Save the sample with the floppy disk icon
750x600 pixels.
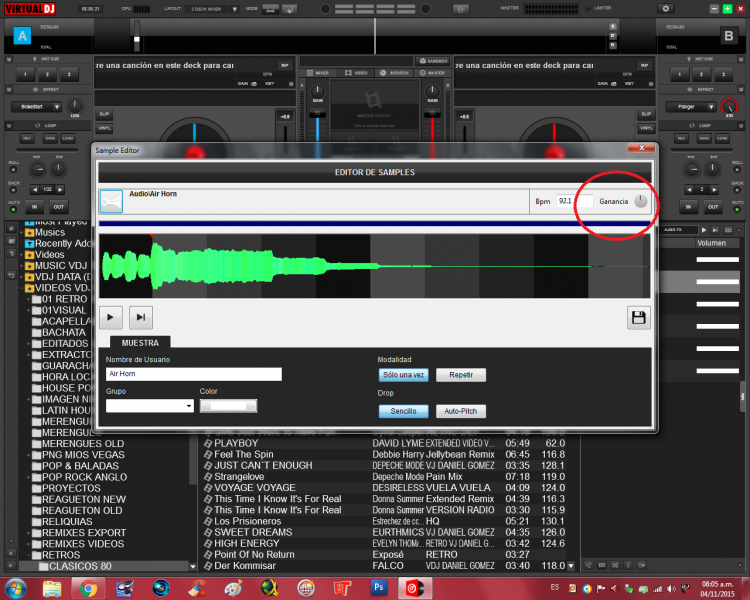tap(639, 317)
